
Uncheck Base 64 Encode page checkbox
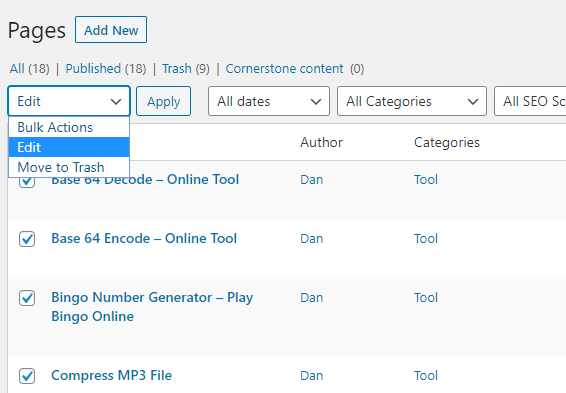pyautogui.click(x=27, y=239)
